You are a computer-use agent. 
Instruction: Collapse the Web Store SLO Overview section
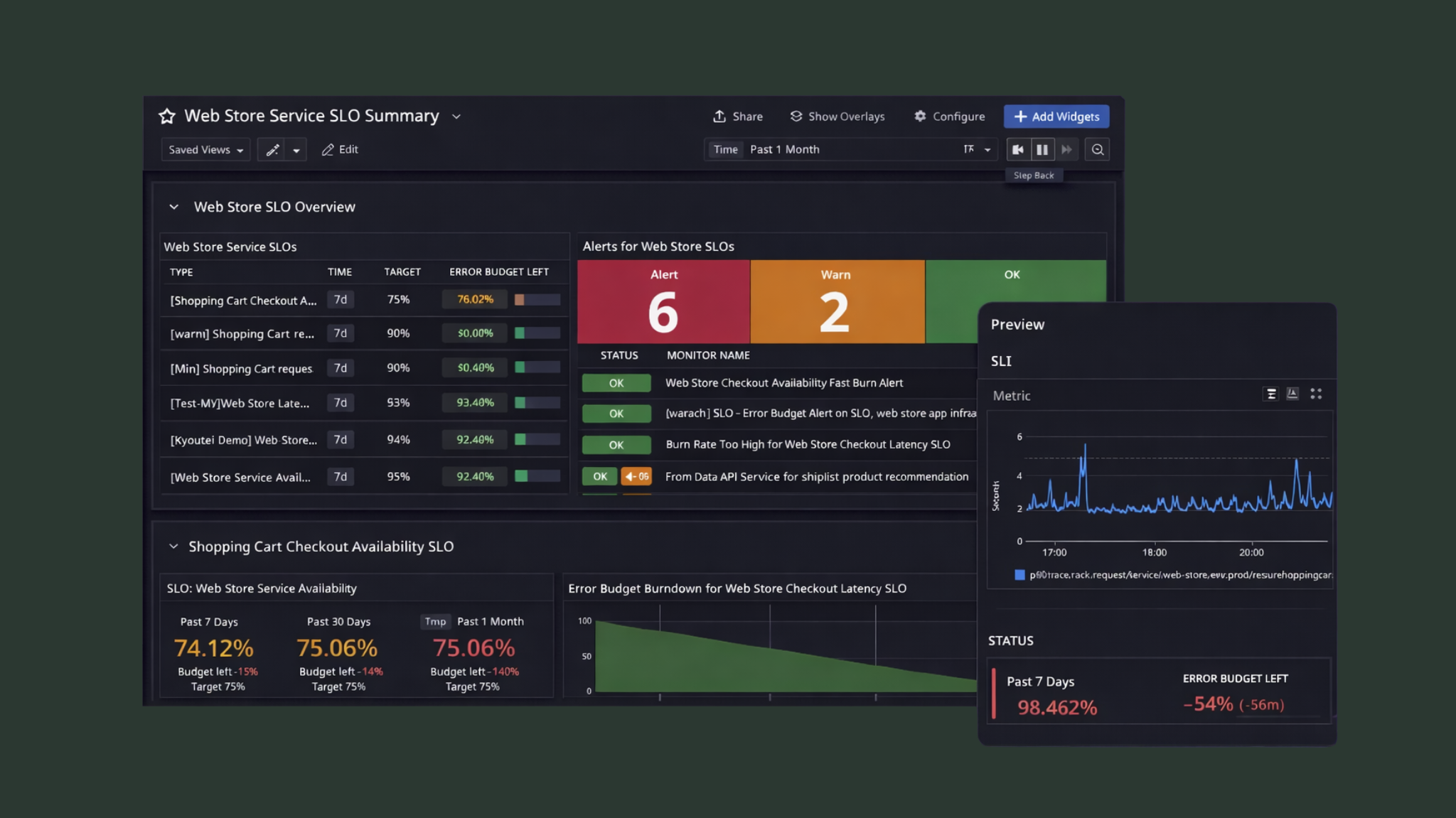(173, 207)
